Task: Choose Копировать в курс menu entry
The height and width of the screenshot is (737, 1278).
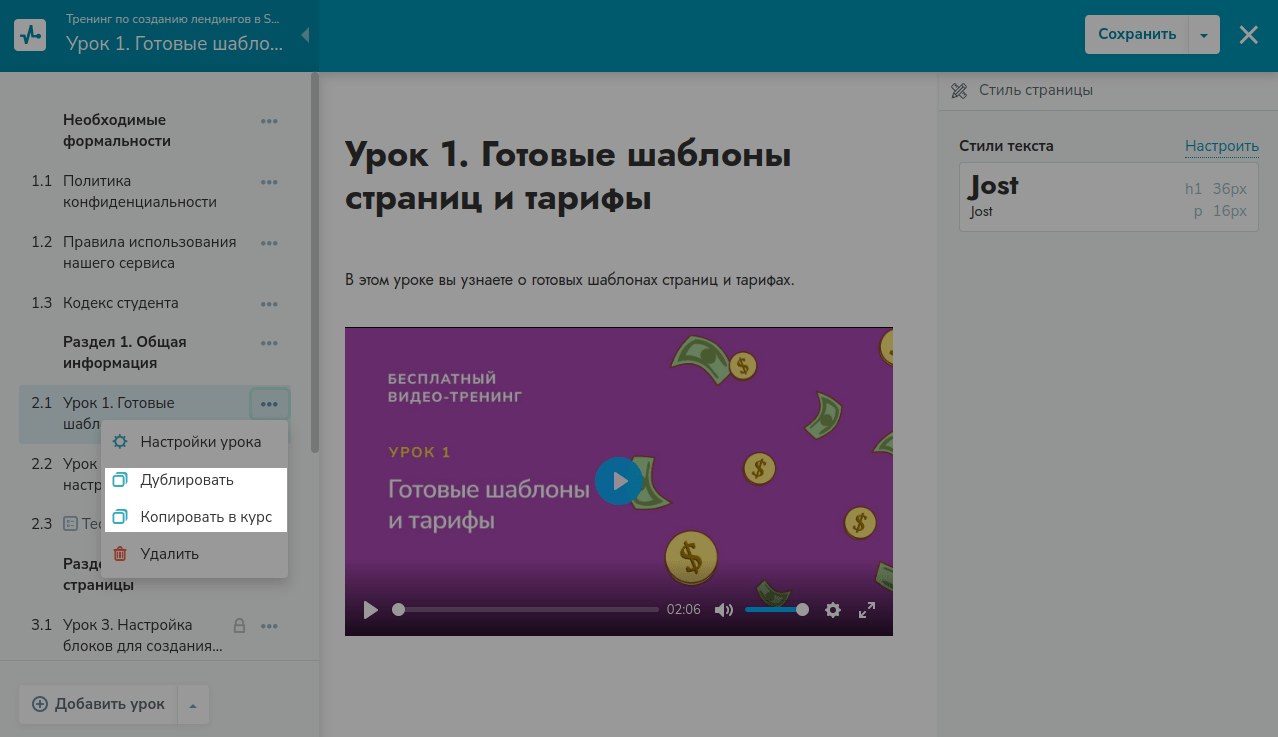Action: pyautogui.click(x=206, y=517)
